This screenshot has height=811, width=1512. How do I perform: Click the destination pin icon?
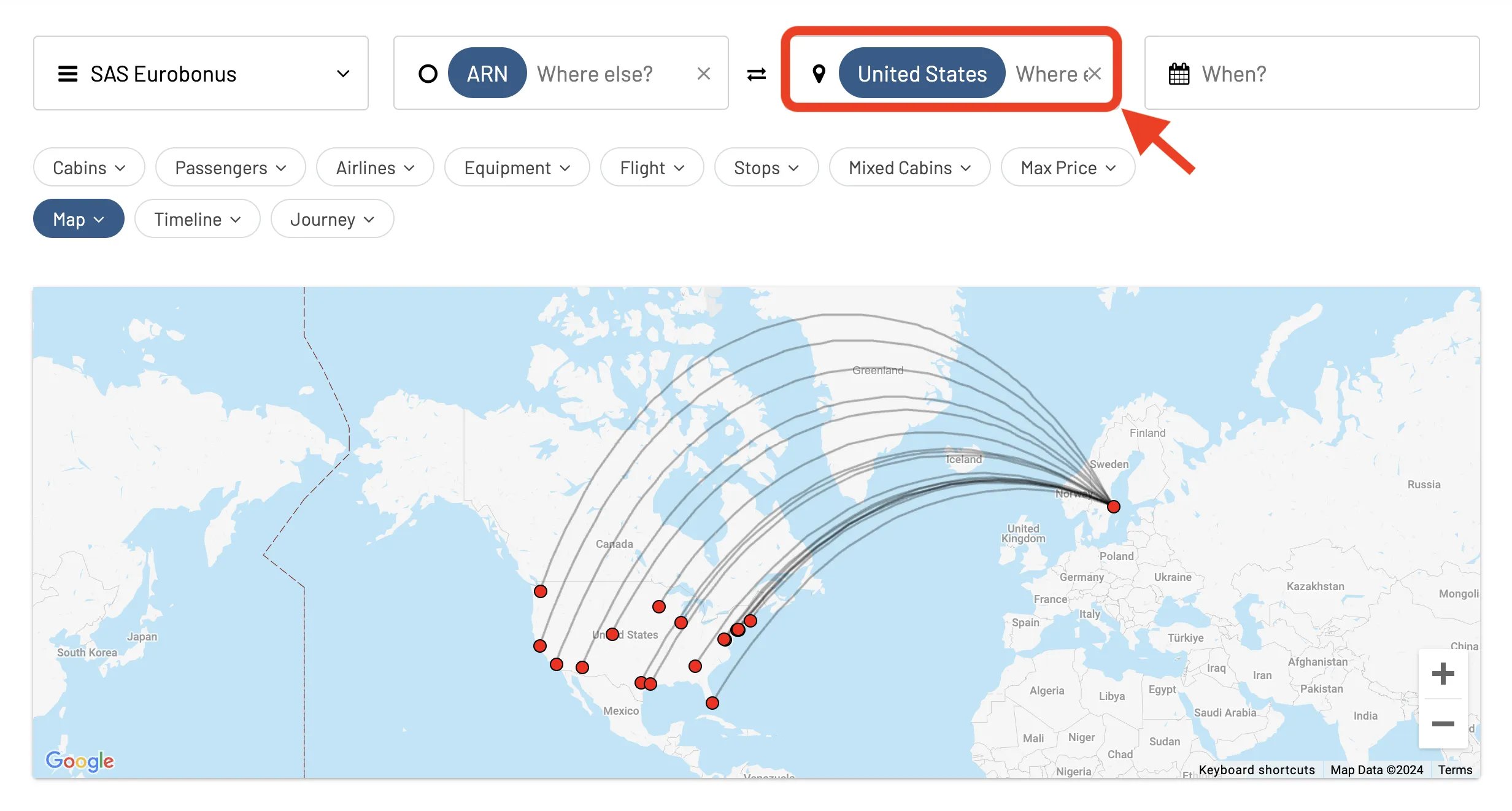pyautogui.click(x=819, y=74)
